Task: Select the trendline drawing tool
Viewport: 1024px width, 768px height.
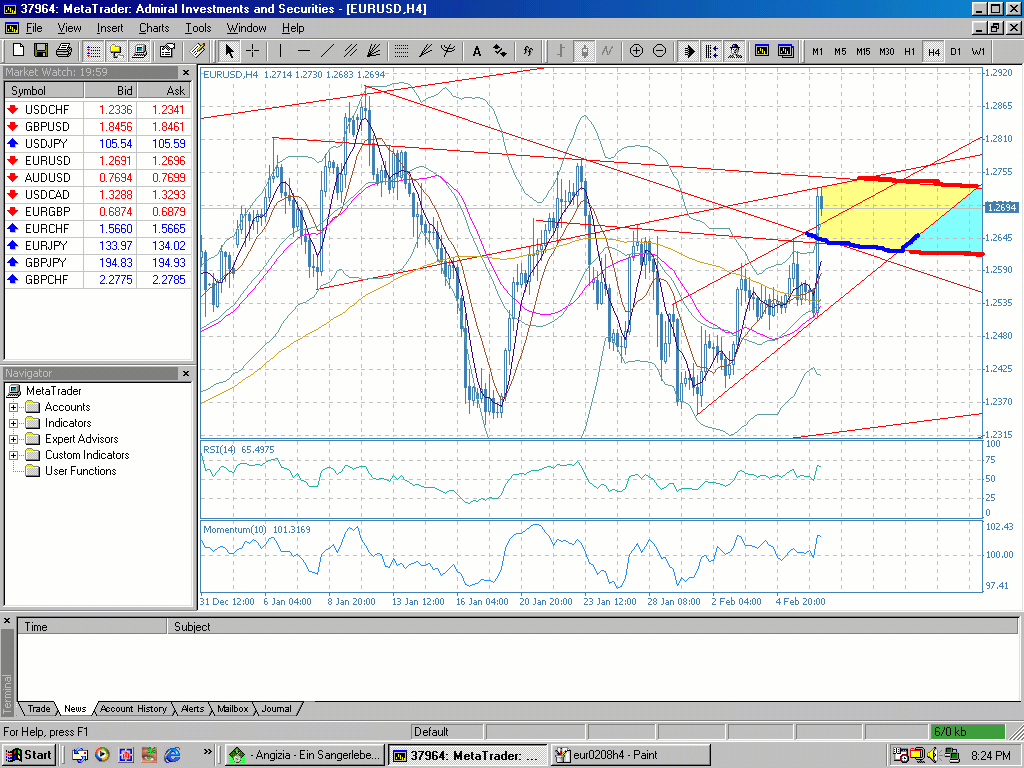Action: (327, 50)
